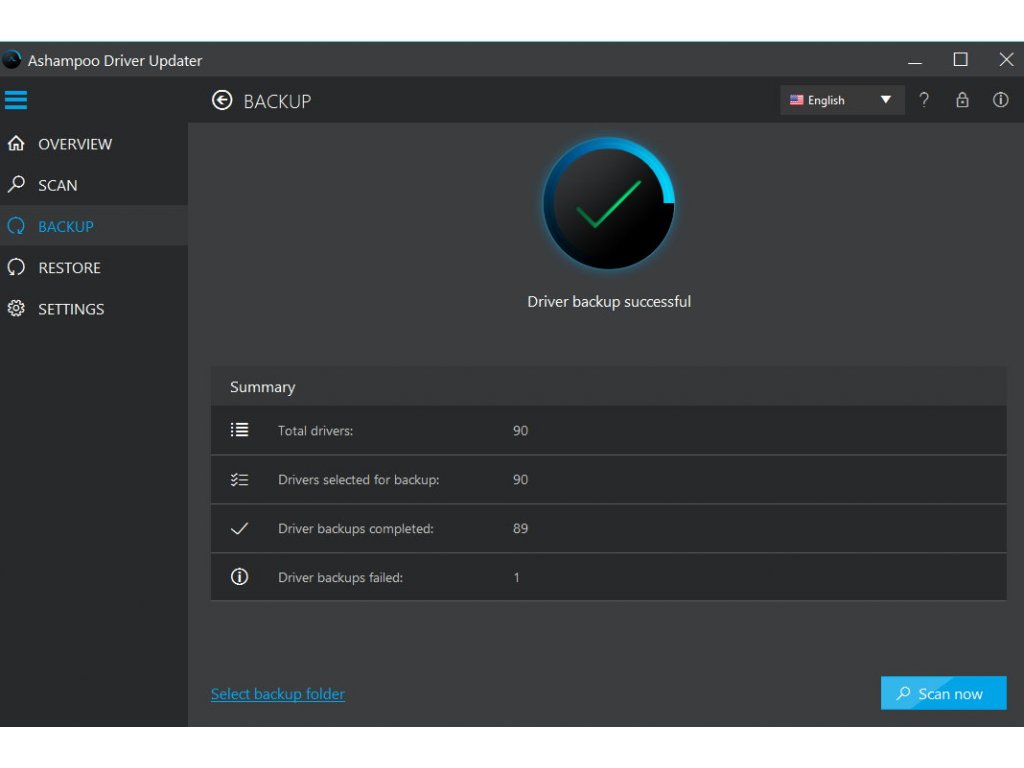Click the 'Total drivers:' label

[315, 430]
